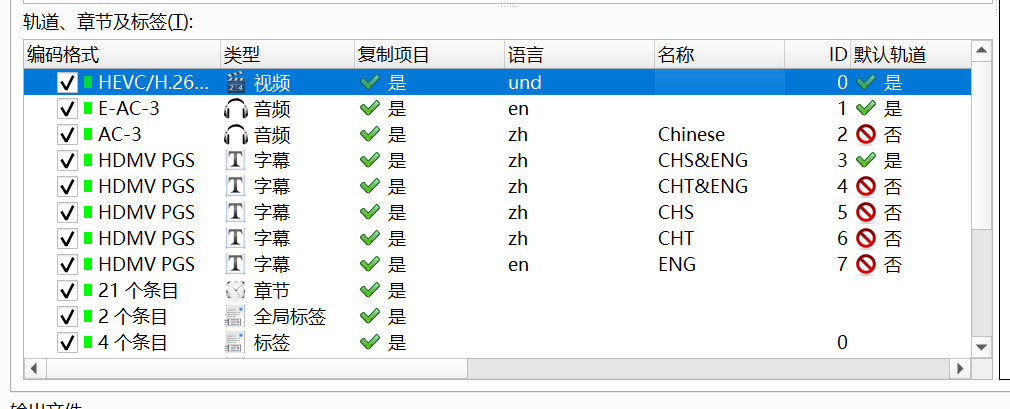Click default-track prohibited icon for ID 6
1010x409 pixels.
866,238
